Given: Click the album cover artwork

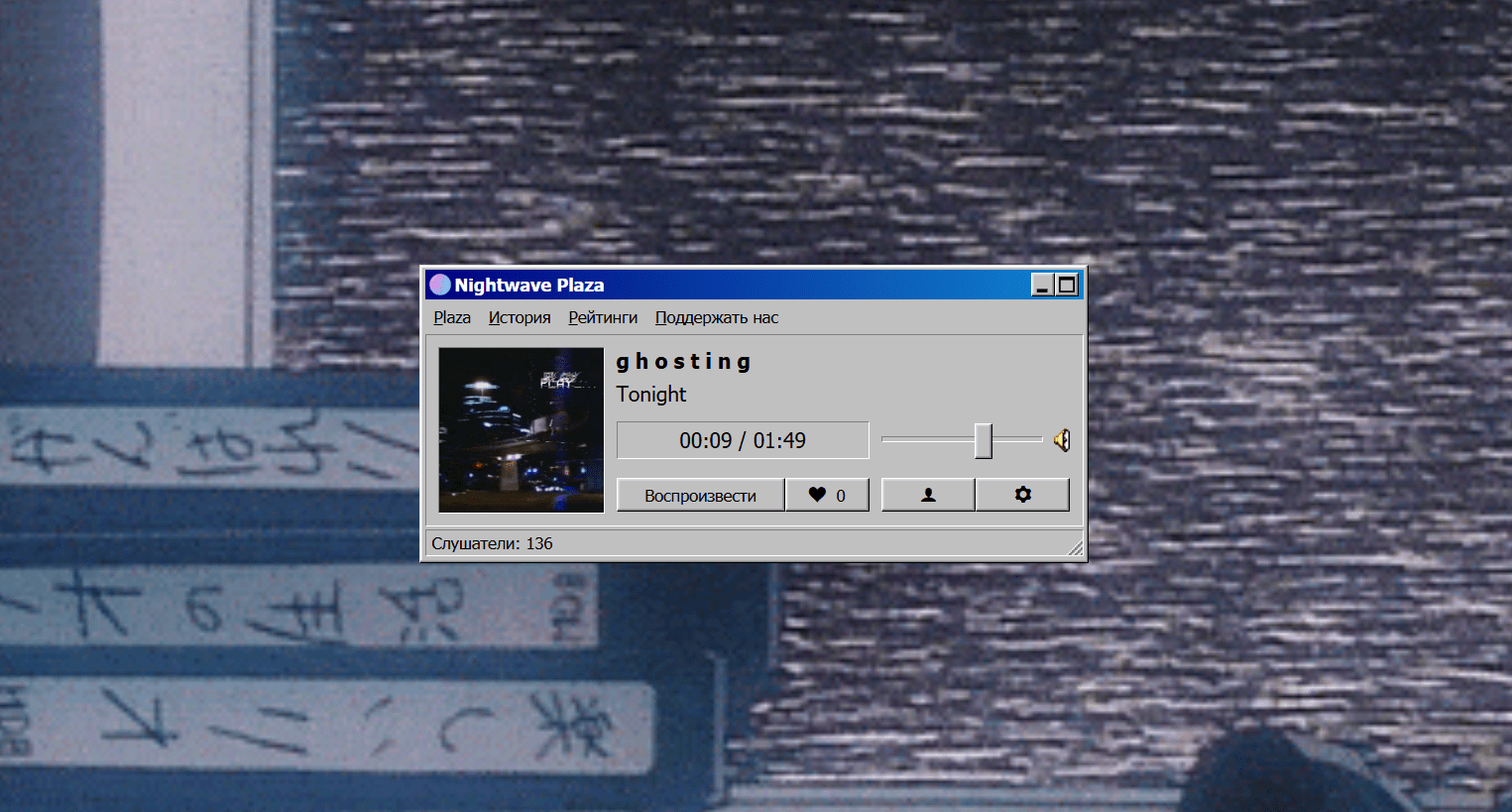Looking at the screenshot, I should click(522, 429).
